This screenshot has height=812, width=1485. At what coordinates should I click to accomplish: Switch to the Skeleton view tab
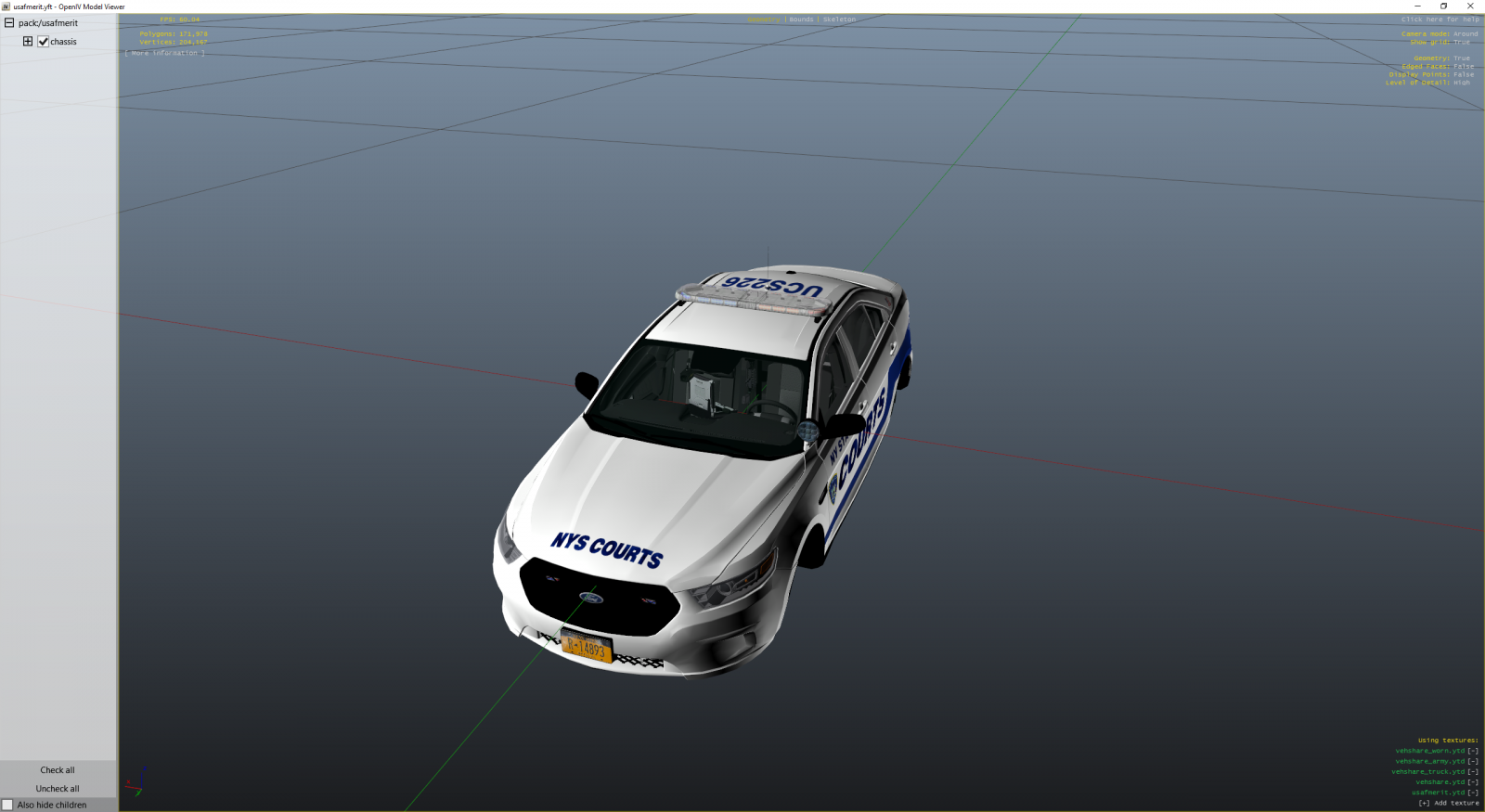click(x=839, y=19)
